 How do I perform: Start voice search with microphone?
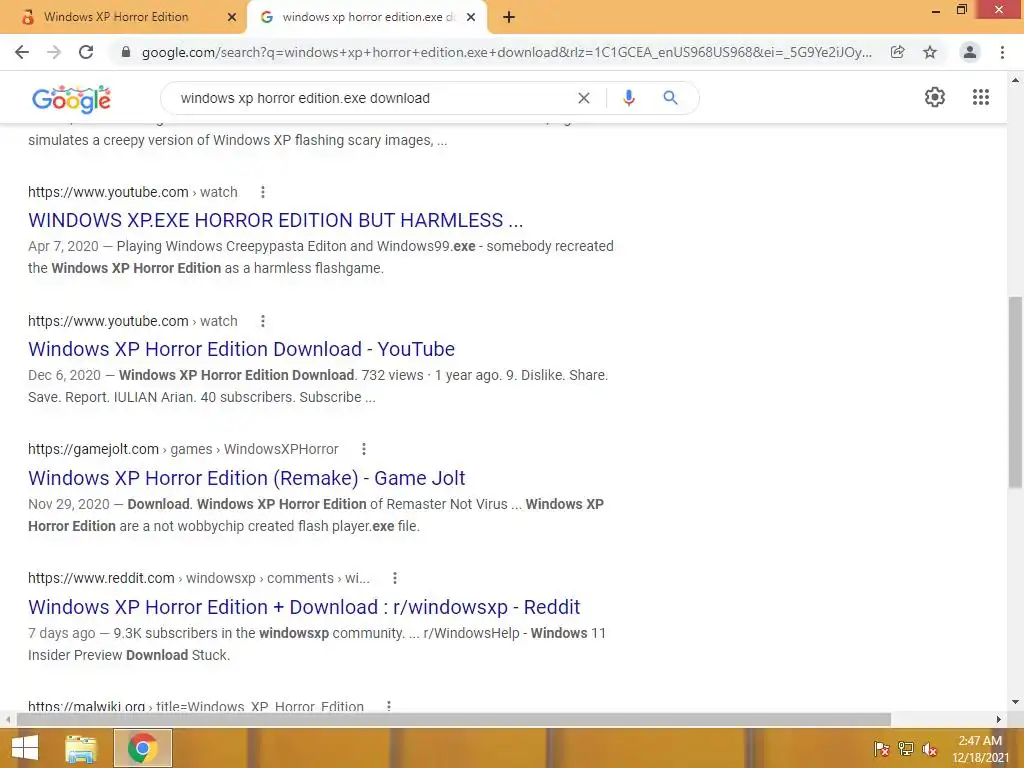[x=628, y=98]
